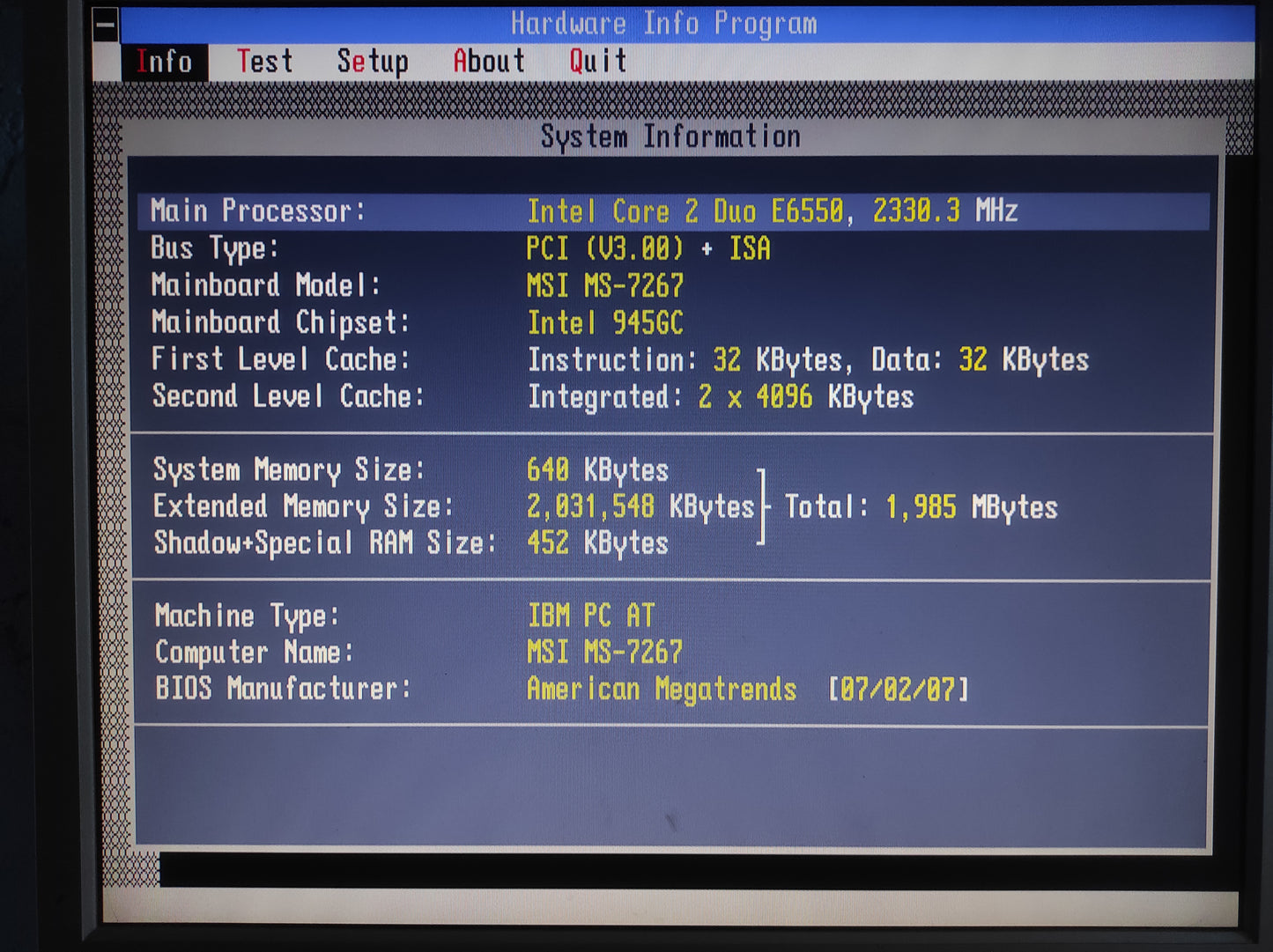Select Quit in the menu bar
This screenshot has height=952, width=1273.
pos(597,63)
